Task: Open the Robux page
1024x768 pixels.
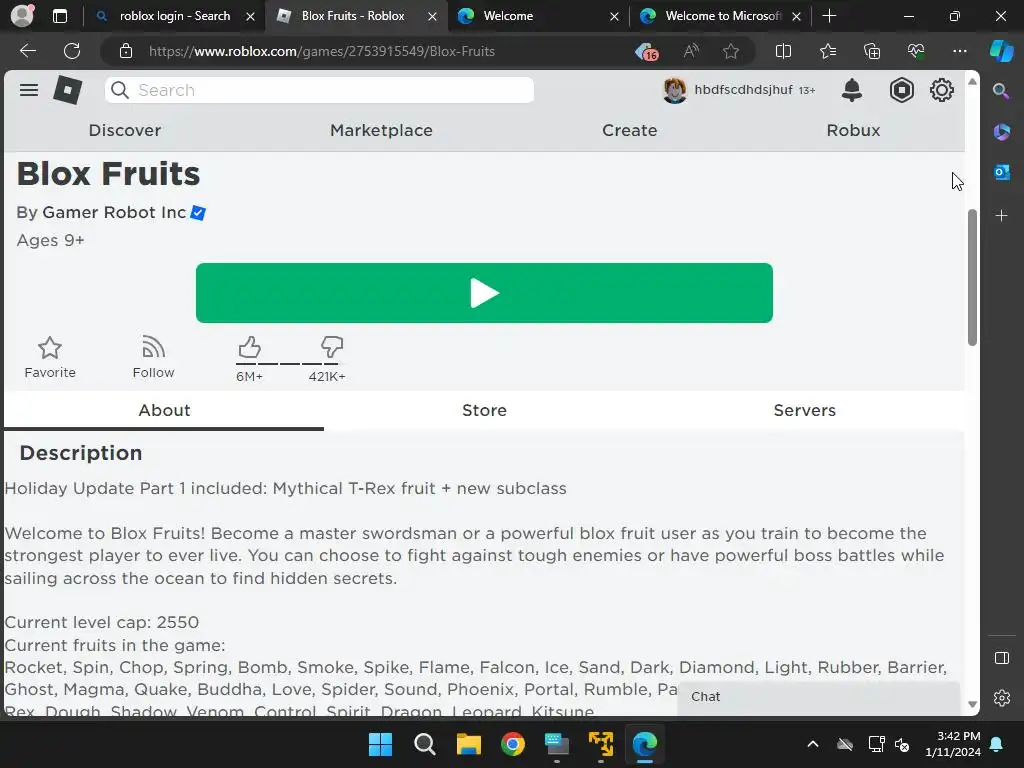Action: 853,130
